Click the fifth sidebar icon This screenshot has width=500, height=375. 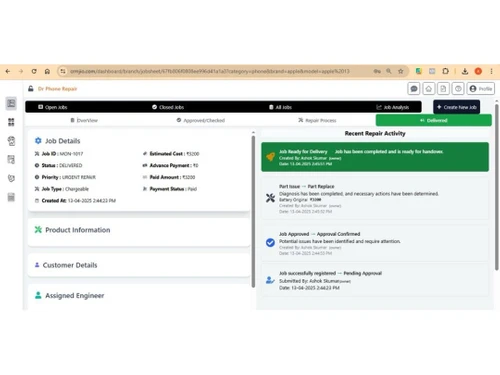click(x=11, y=178)
